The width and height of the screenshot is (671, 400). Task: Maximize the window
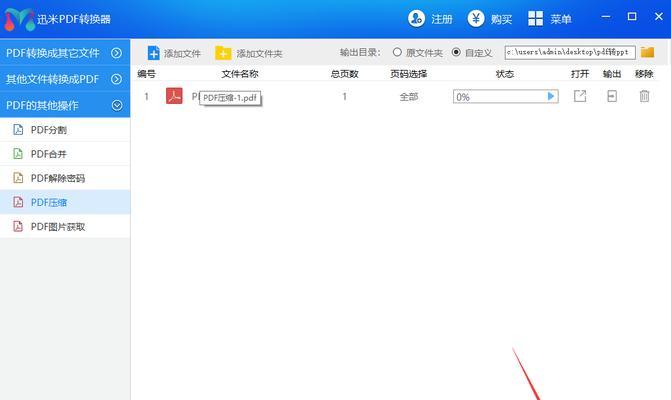click(x=632, y=17)
